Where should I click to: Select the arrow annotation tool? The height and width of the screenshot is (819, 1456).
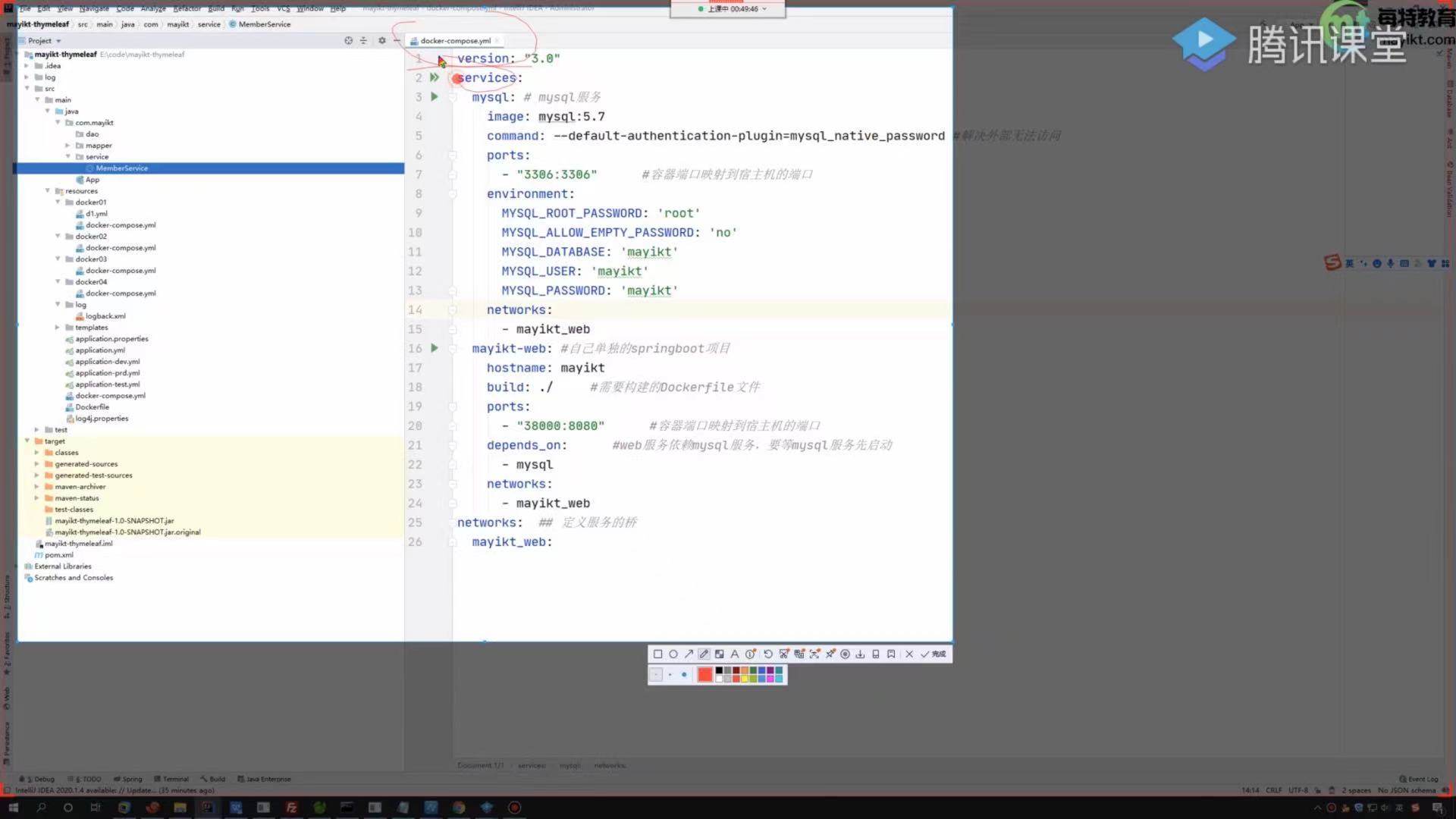click(x=689, y=654)
